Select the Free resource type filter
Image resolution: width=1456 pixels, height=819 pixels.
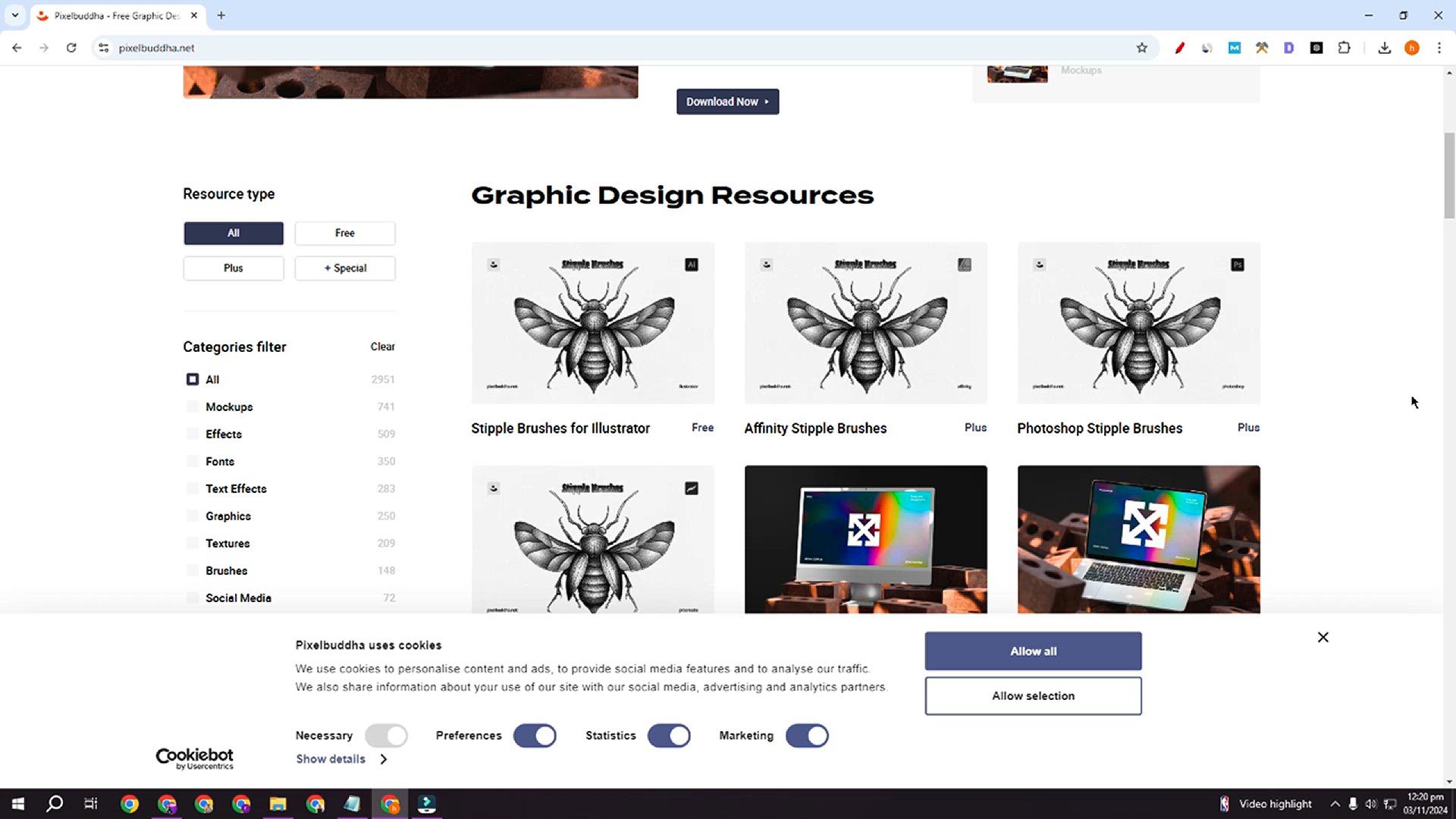coord(345,233)
